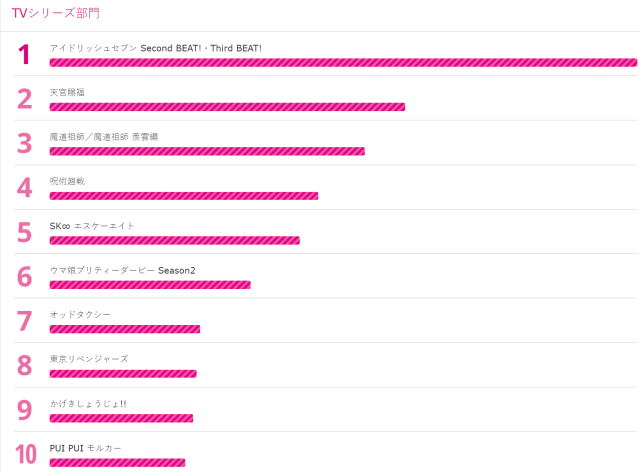
Task: Click the striped bar below 天官賜福
Action: tap(227, 107)
